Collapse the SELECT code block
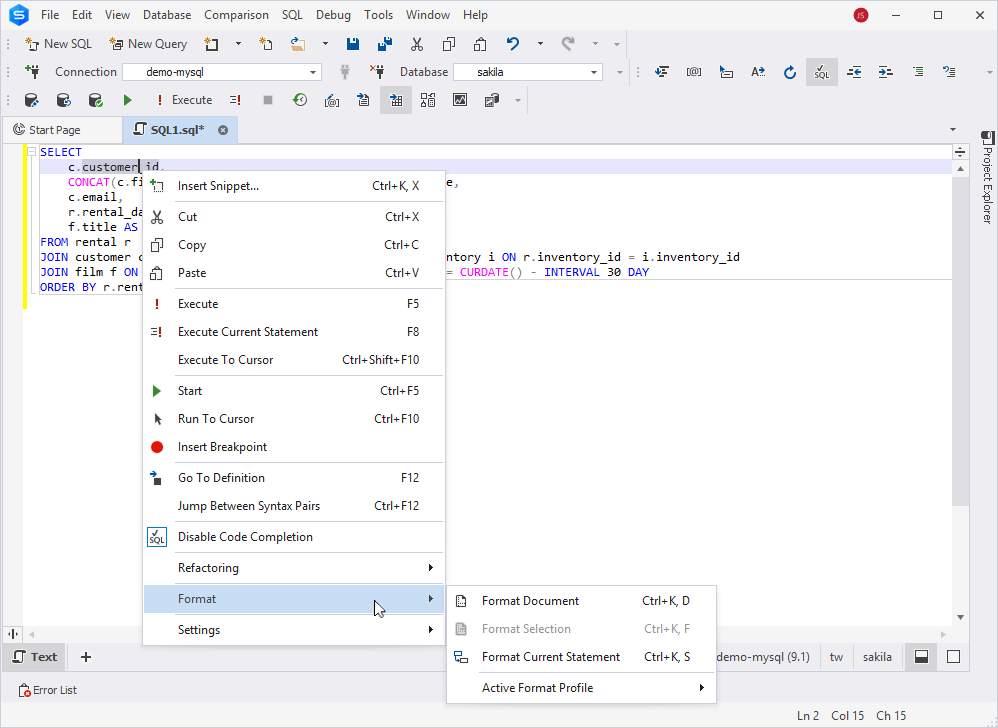Image resolution: width=998 pixels, height=728 pixels. pos(31,151)
